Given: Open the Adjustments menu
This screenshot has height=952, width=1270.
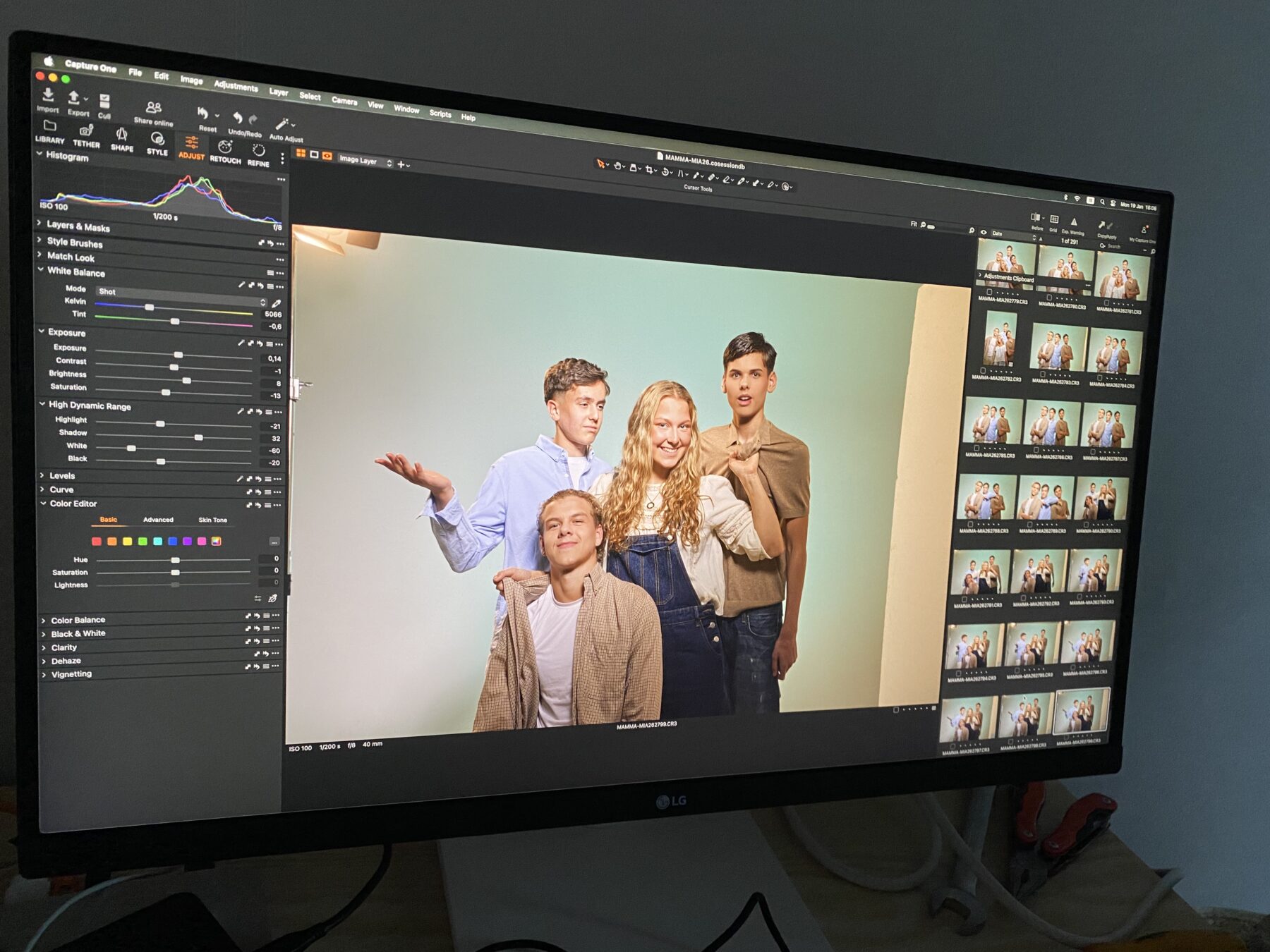Looking at the screenshot, I should tap(236, 86).
